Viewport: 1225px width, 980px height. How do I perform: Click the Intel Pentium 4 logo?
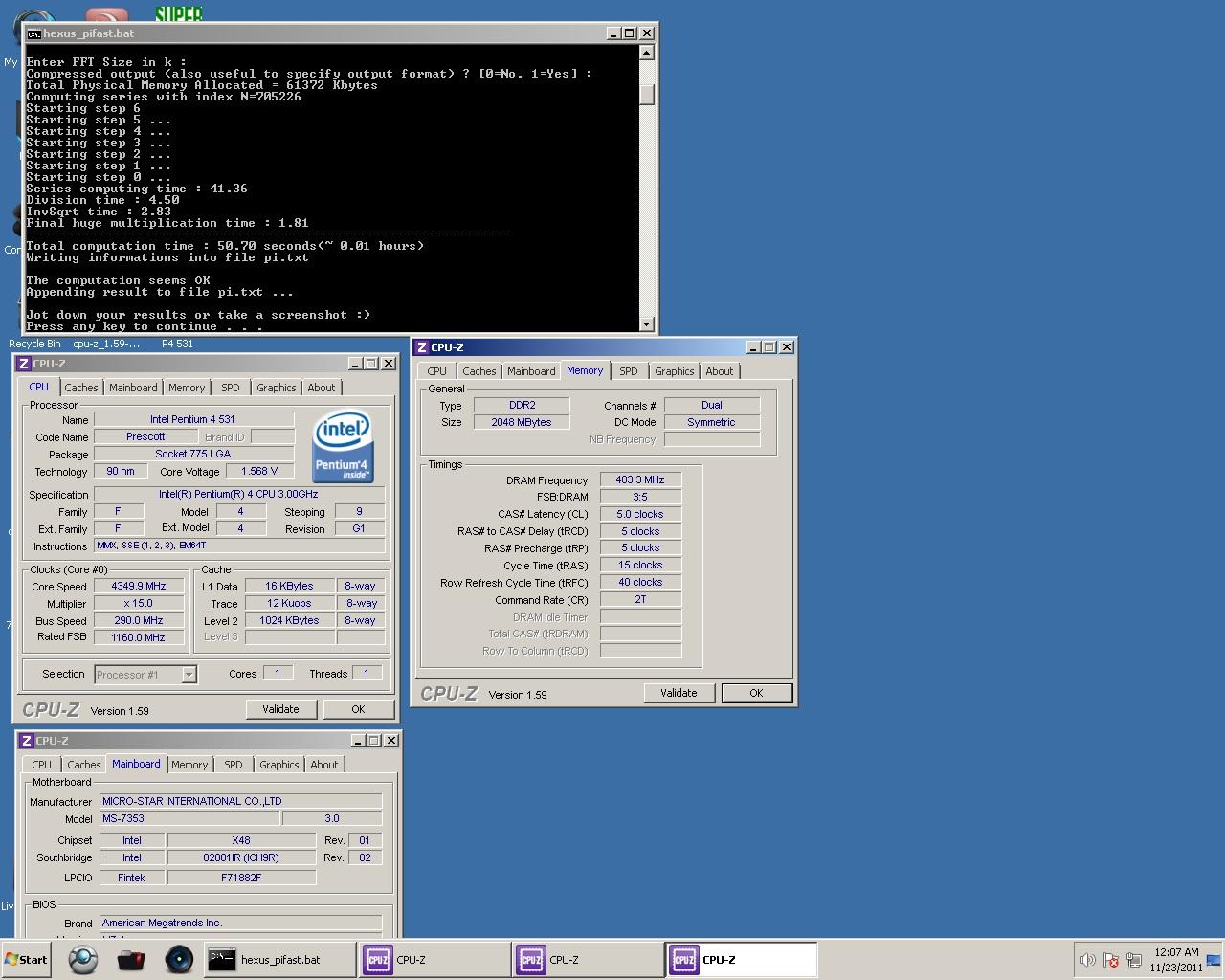343,447
